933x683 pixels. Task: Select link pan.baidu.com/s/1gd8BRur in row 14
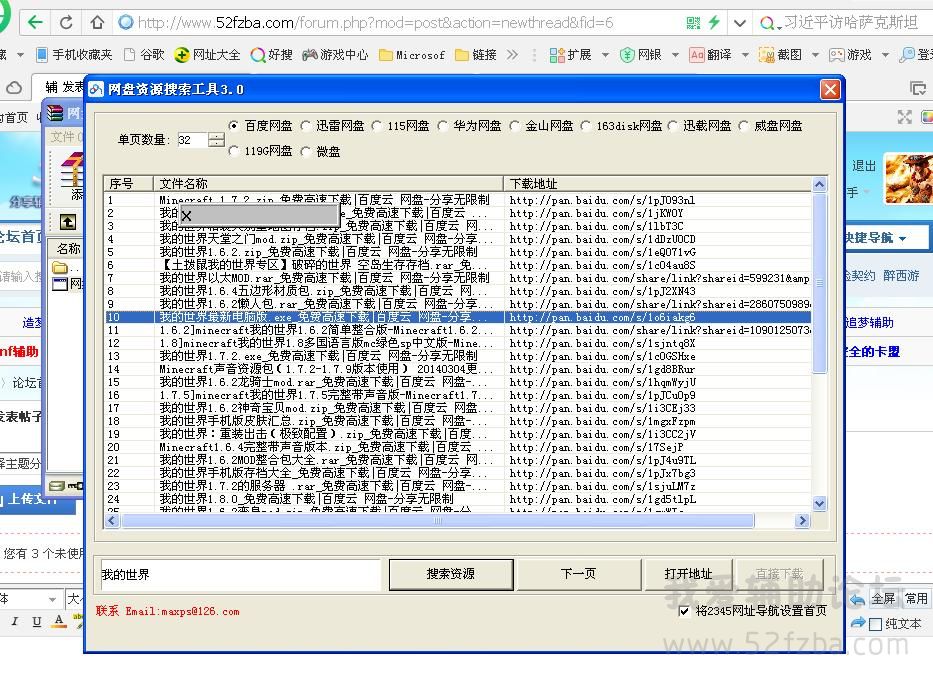pos(602,369)
